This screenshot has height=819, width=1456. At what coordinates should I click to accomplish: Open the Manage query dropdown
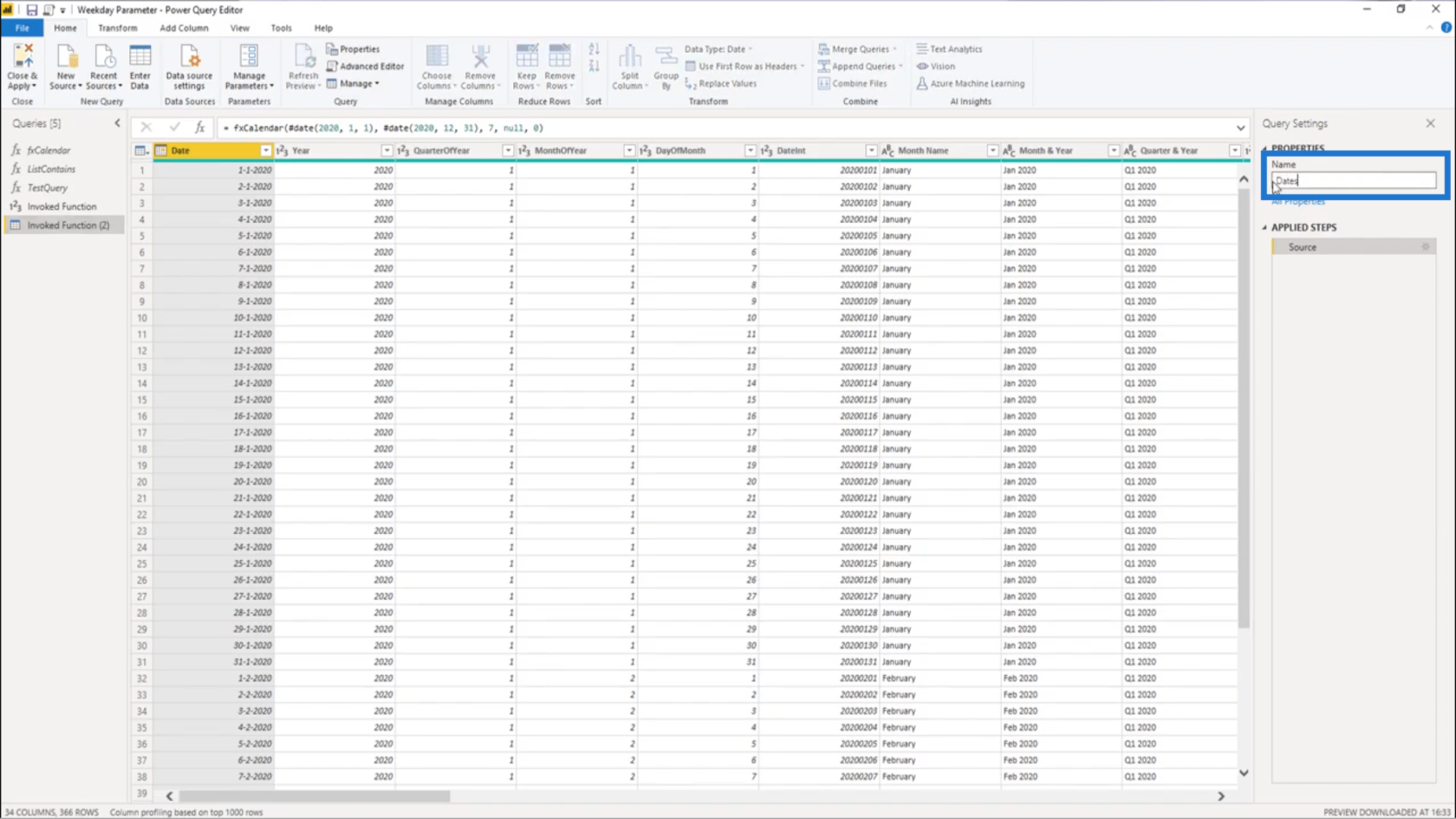click(353, 84)
